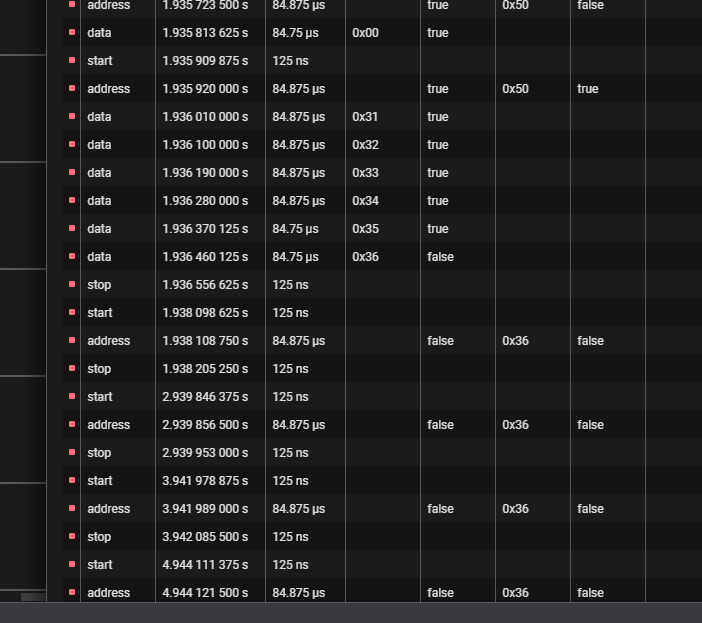
Task: Click timestamp 1.936 280 000 s
Action: (205, 201)
